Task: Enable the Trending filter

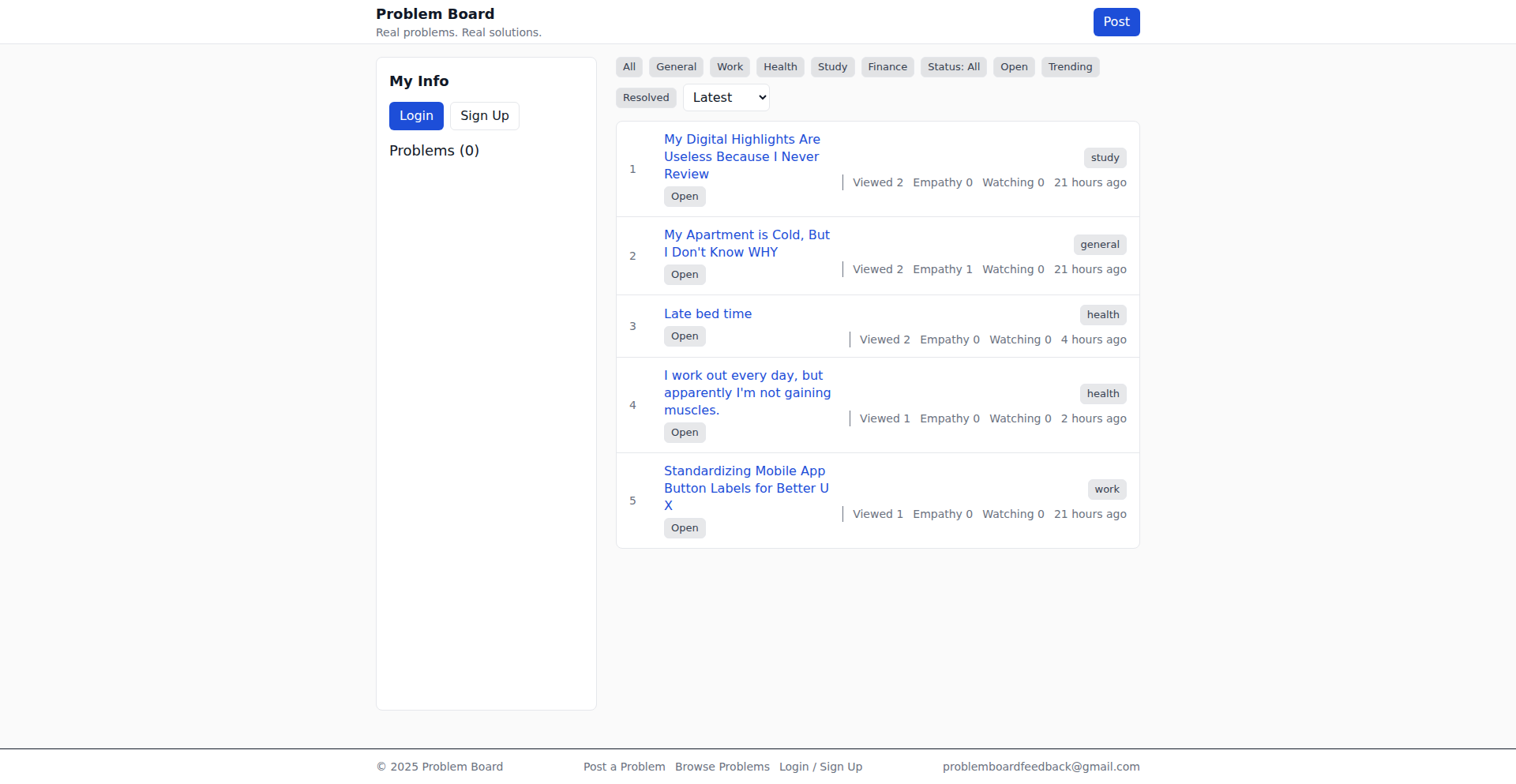Action: pos(1070,67)
